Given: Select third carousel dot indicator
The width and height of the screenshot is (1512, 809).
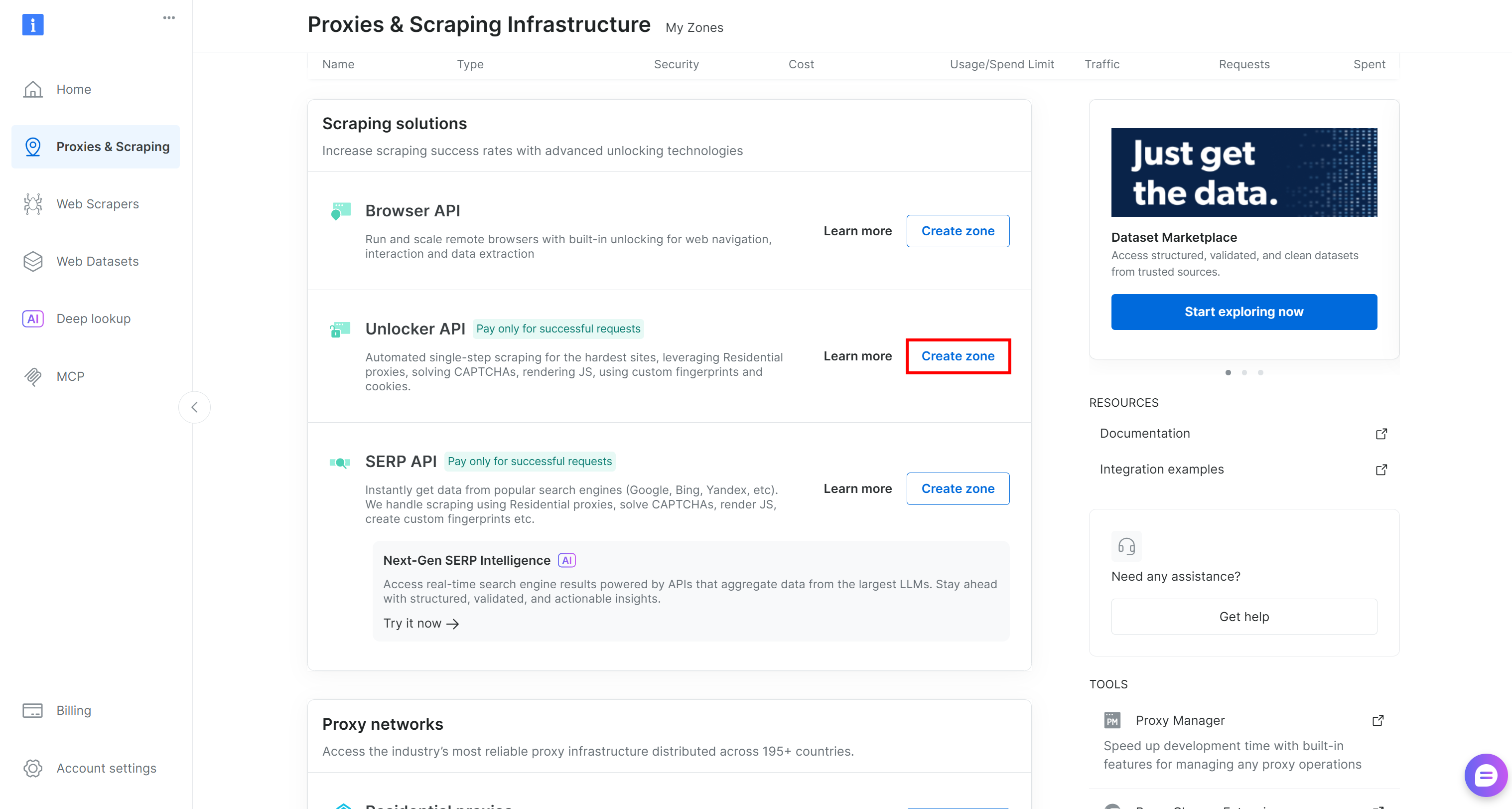Looking at the screenshot, I should 1260,372.
